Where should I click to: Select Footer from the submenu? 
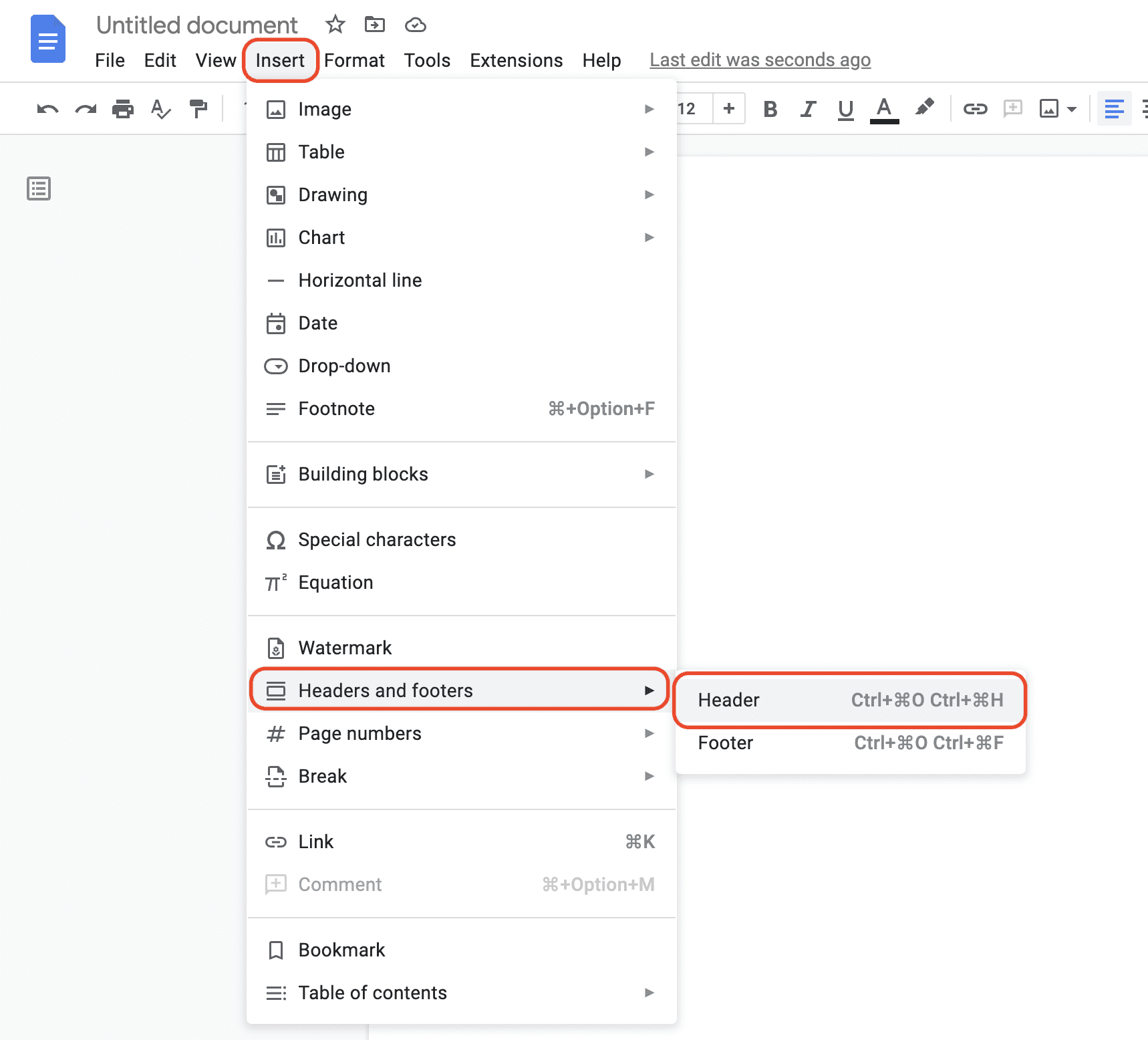click(x=725, y=743)
